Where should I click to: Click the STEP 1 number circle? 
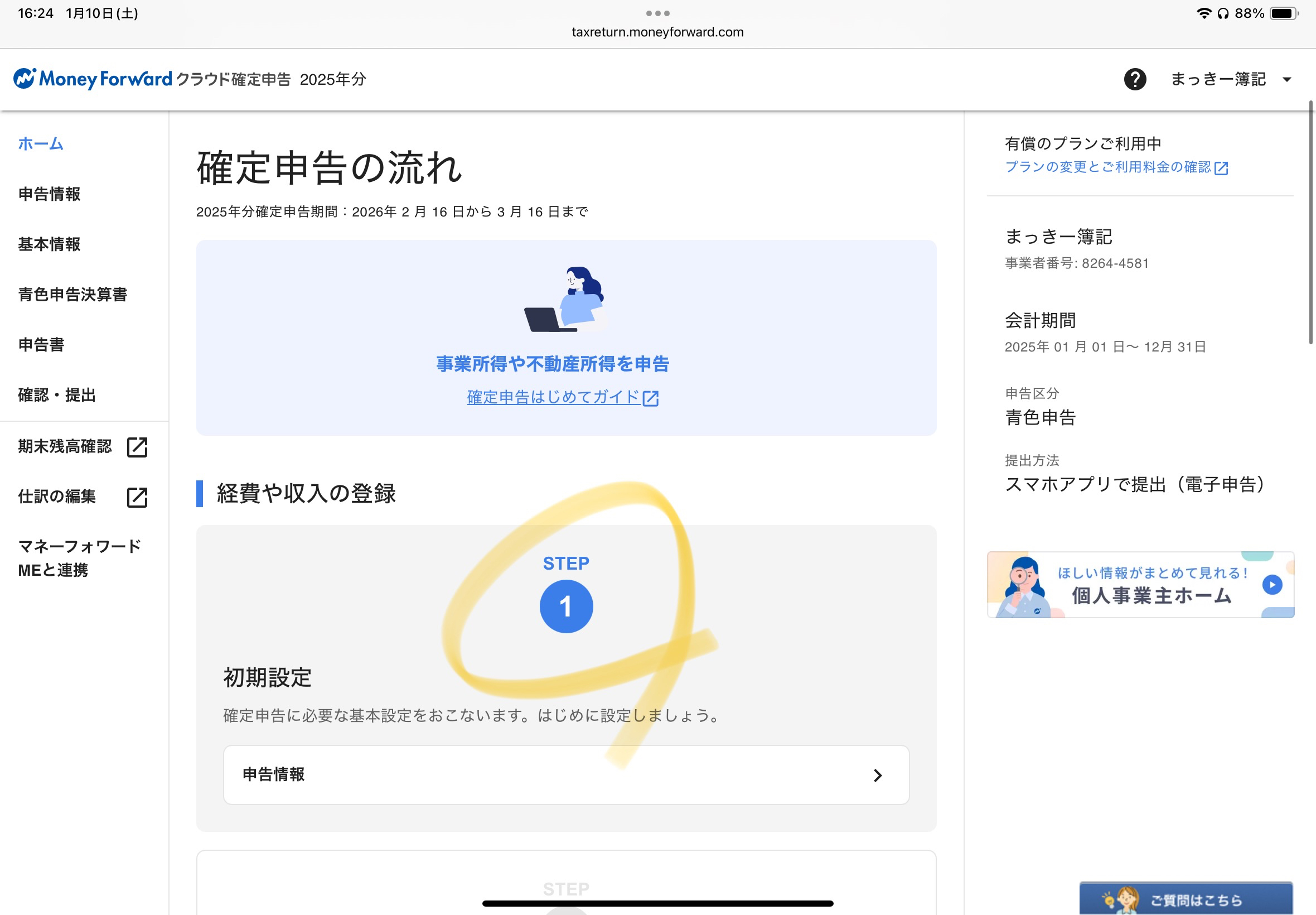(x=566, y=606)
